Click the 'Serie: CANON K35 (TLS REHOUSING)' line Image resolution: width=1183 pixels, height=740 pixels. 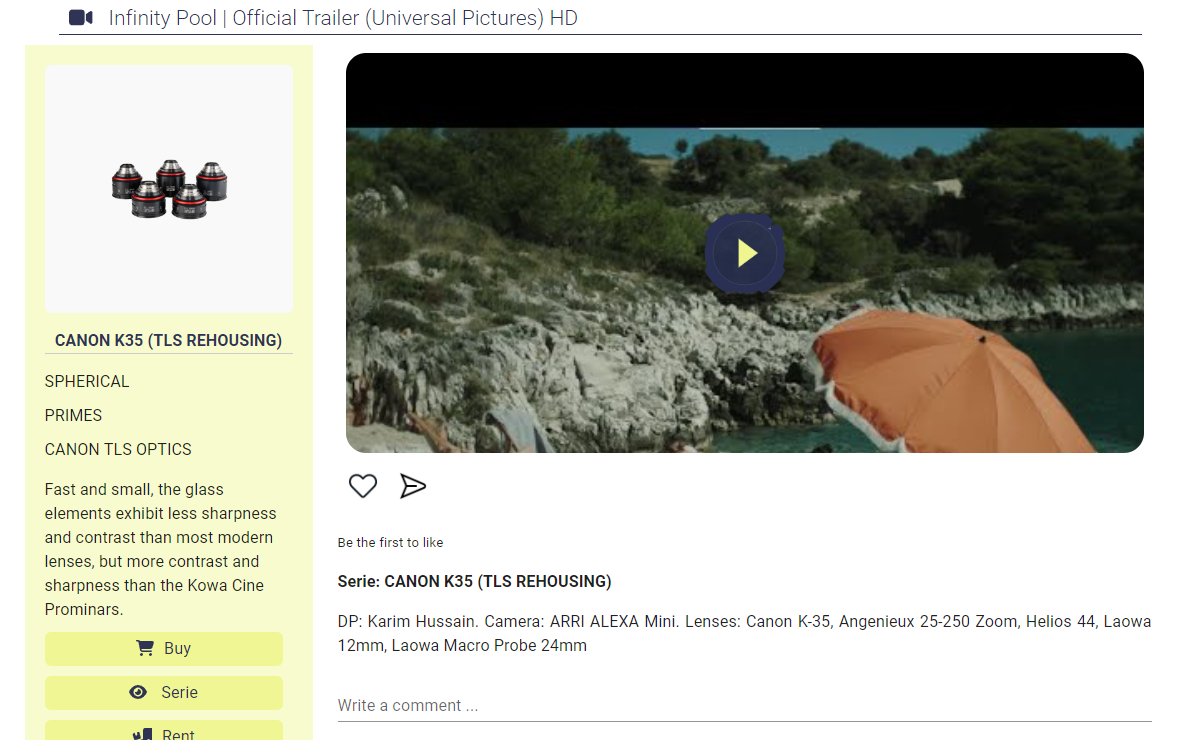pyautogui.click(x=474, y=582)
